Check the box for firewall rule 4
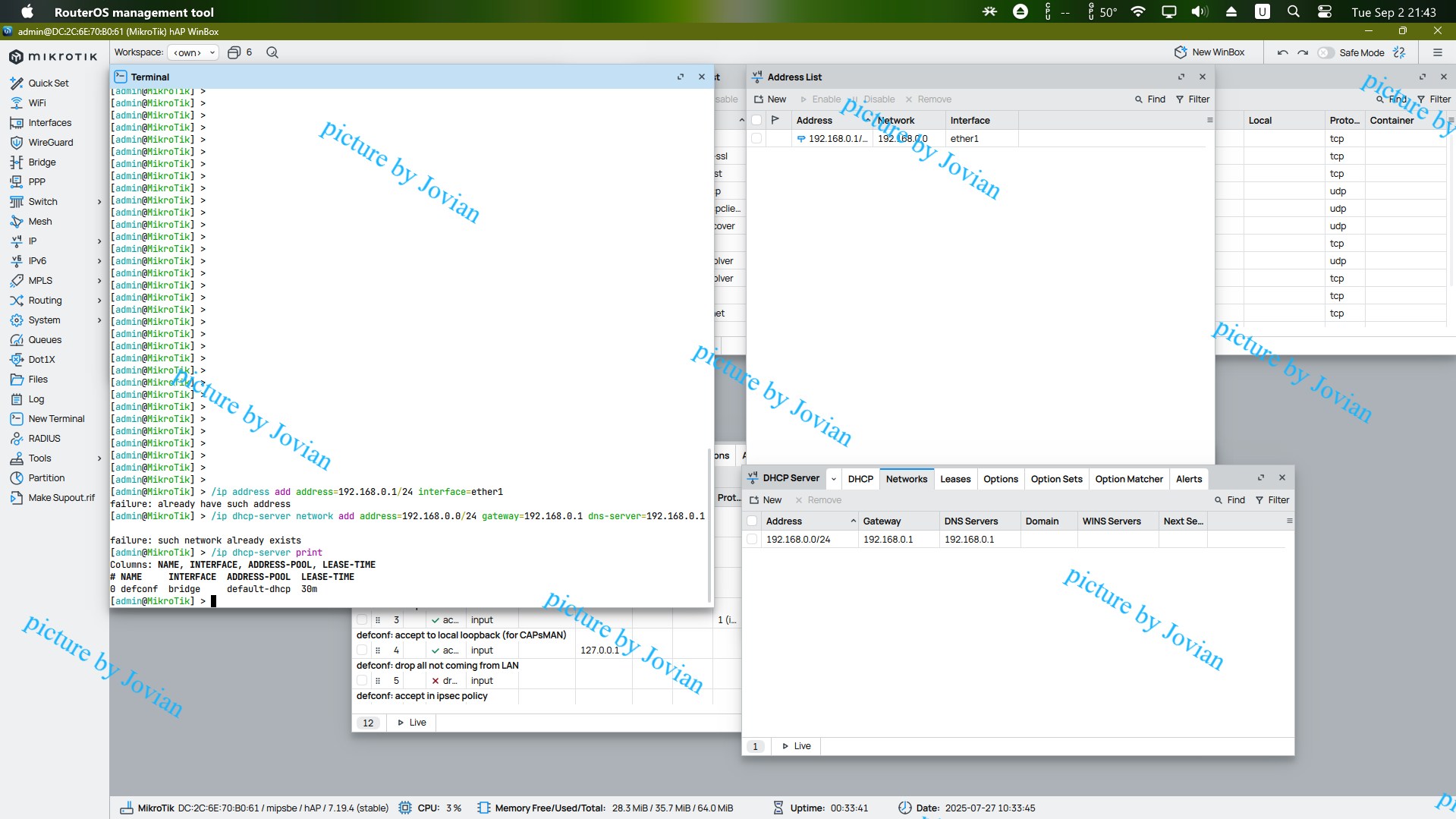Screen dimensions: 1456x819 [x=362, y=650]
